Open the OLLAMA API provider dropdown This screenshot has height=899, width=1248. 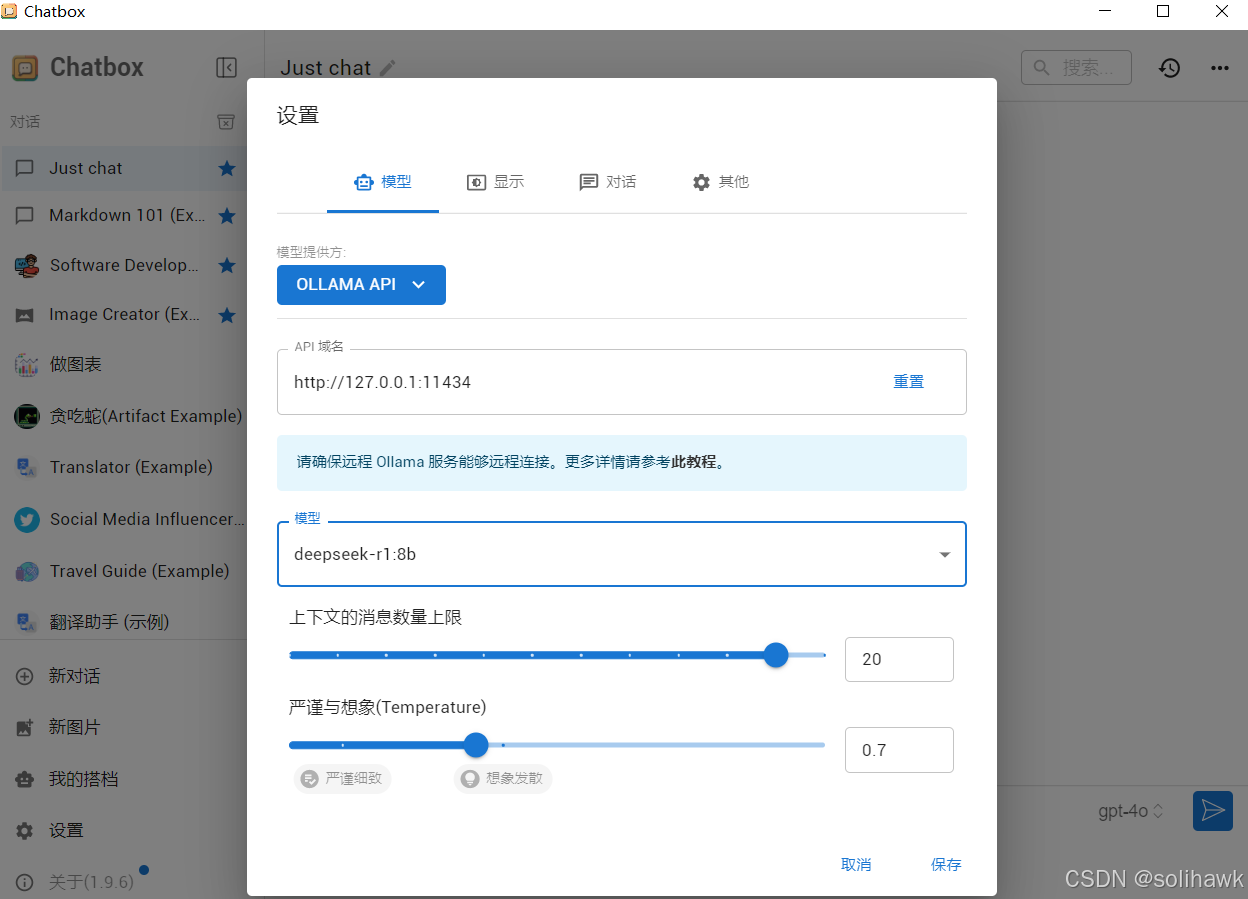click(361, 285)
